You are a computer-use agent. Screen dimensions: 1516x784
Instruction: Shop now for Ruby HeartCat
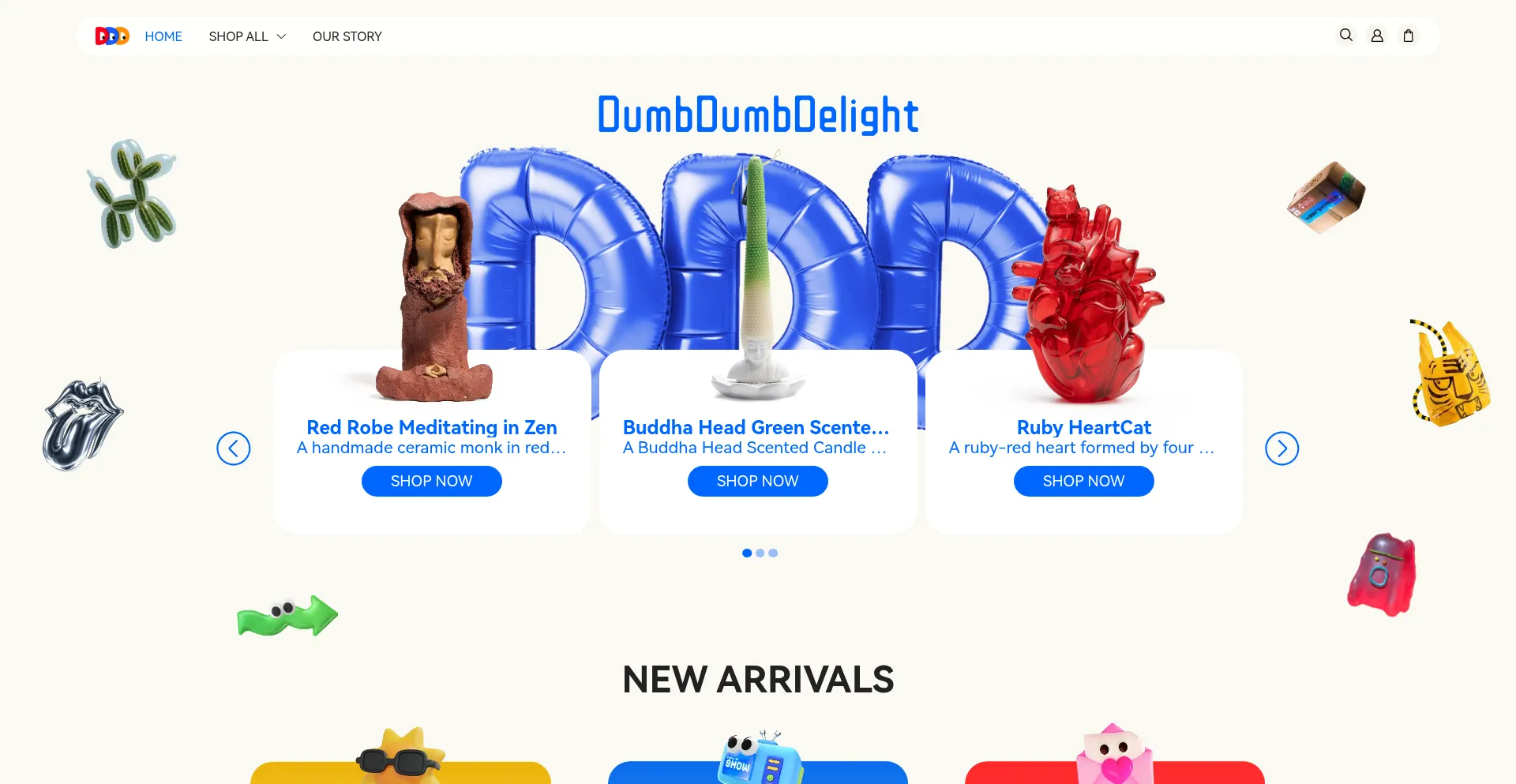[1084, 481]
